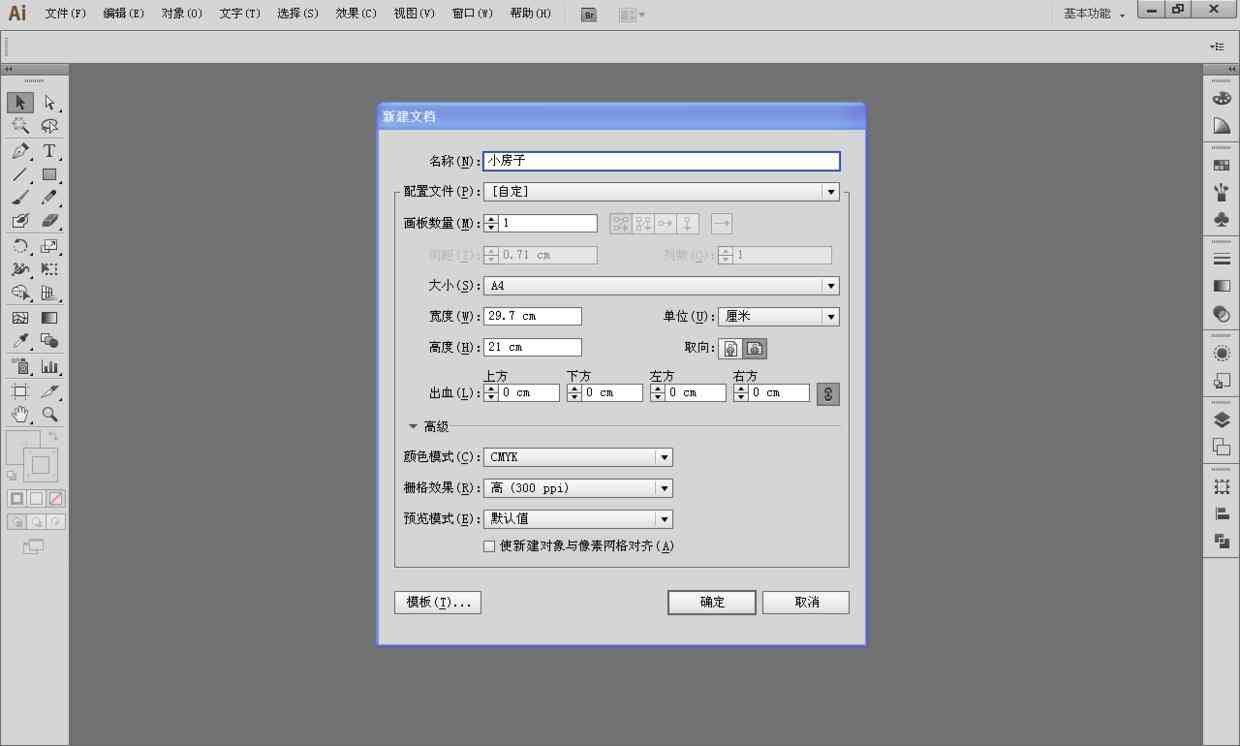
Task: Open the 单位 厘米 dropdown
Action: point(778,317)
